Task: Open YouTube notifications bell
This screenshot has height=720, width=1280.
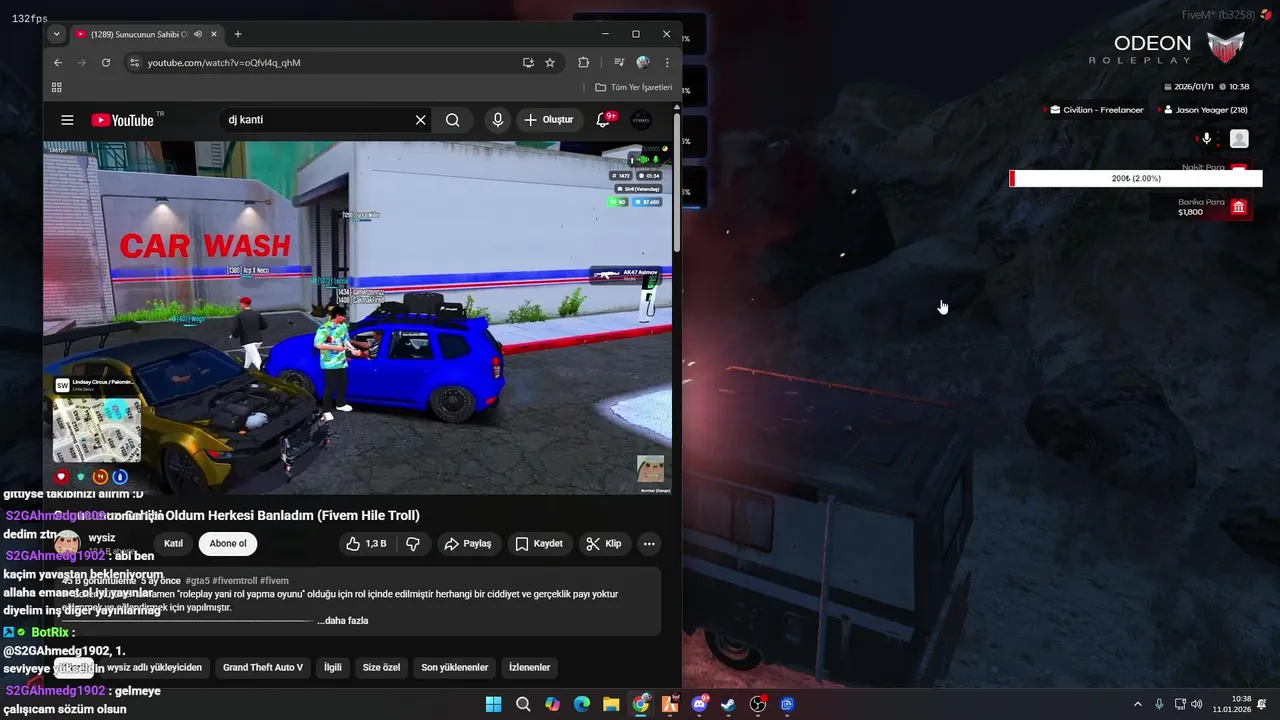Action: click(603, 120)
